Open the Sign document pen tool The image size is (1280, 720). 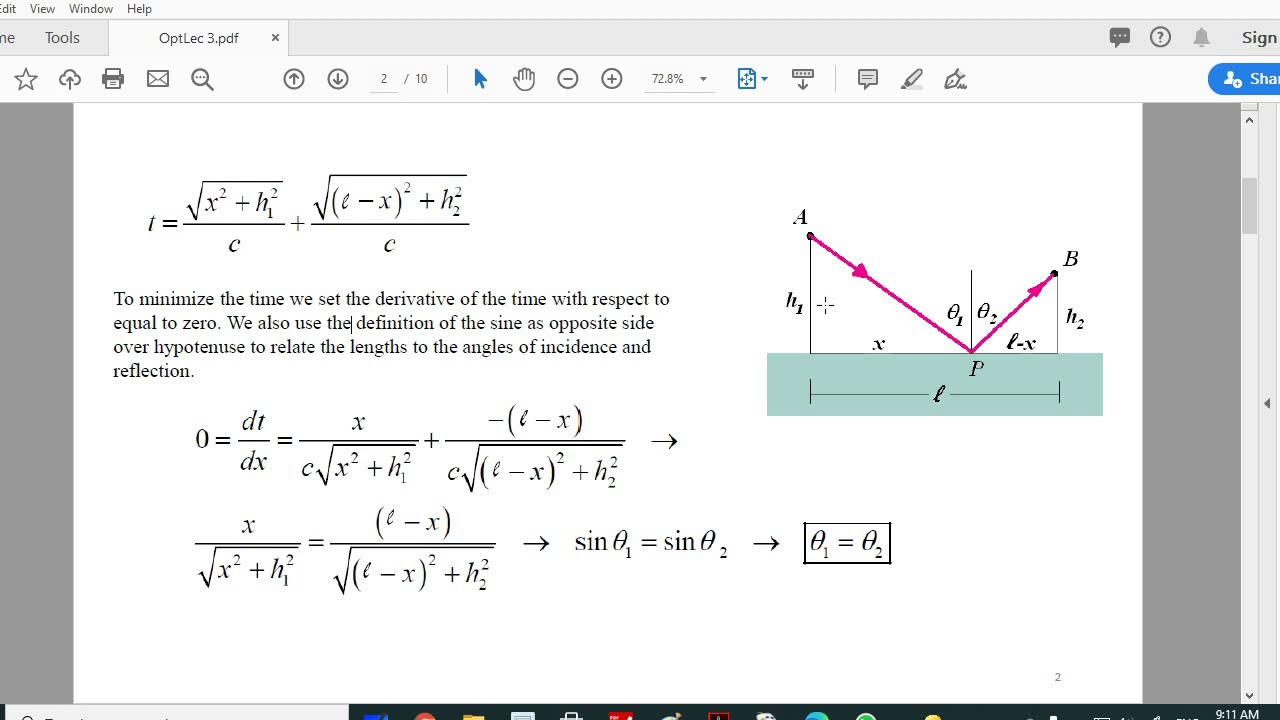[956, 79]
